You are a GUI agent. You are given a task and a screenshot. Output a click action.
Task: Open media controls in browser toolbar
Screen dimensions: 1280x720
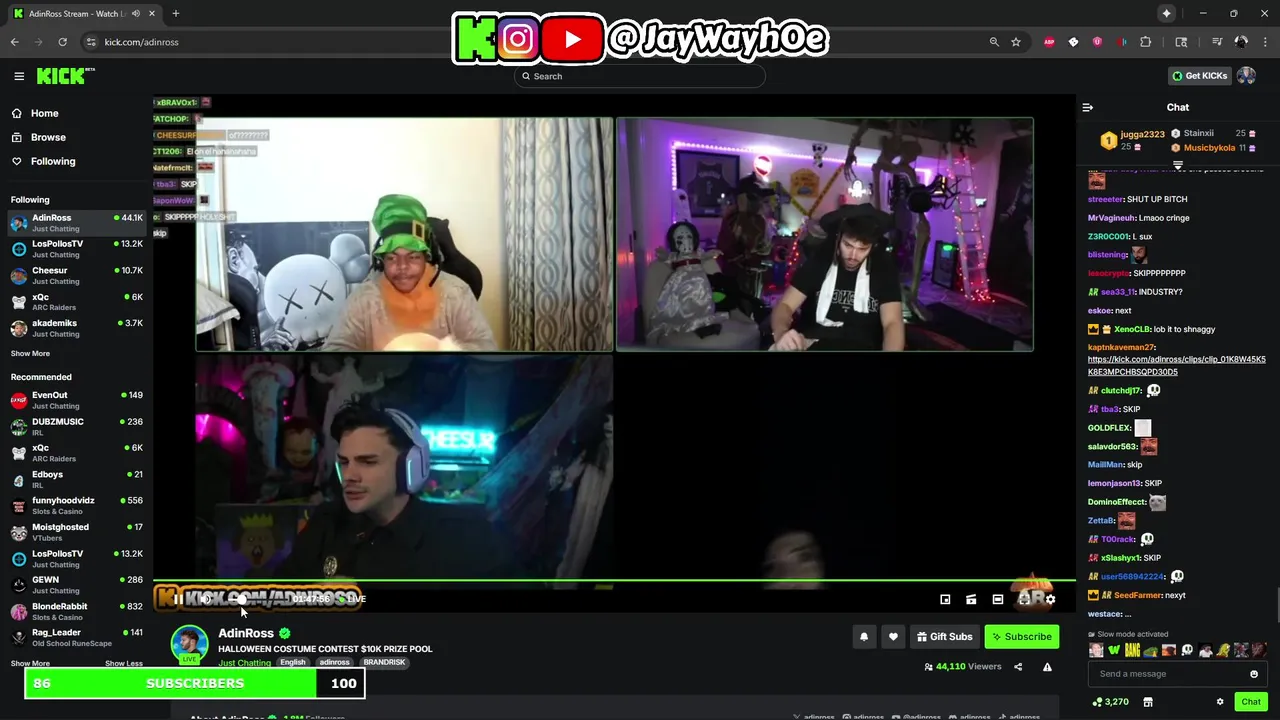click(1217, 42)
